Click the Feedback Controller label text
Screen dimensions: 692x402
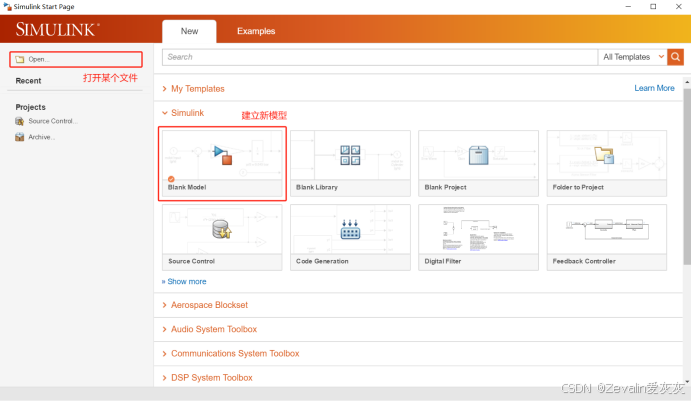(584, 261)
